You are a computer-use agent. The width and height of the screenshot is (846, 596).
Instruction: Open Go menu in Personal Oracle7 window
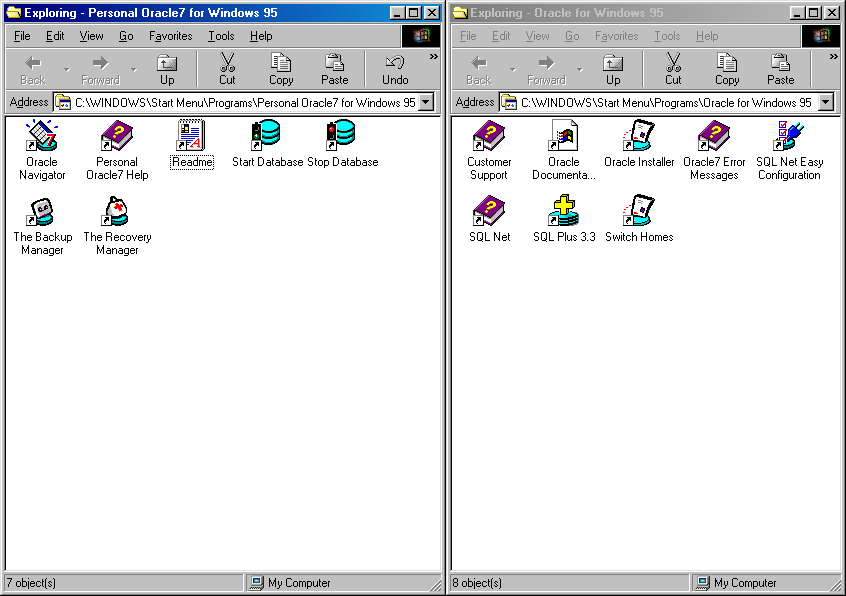click(126, 36)
